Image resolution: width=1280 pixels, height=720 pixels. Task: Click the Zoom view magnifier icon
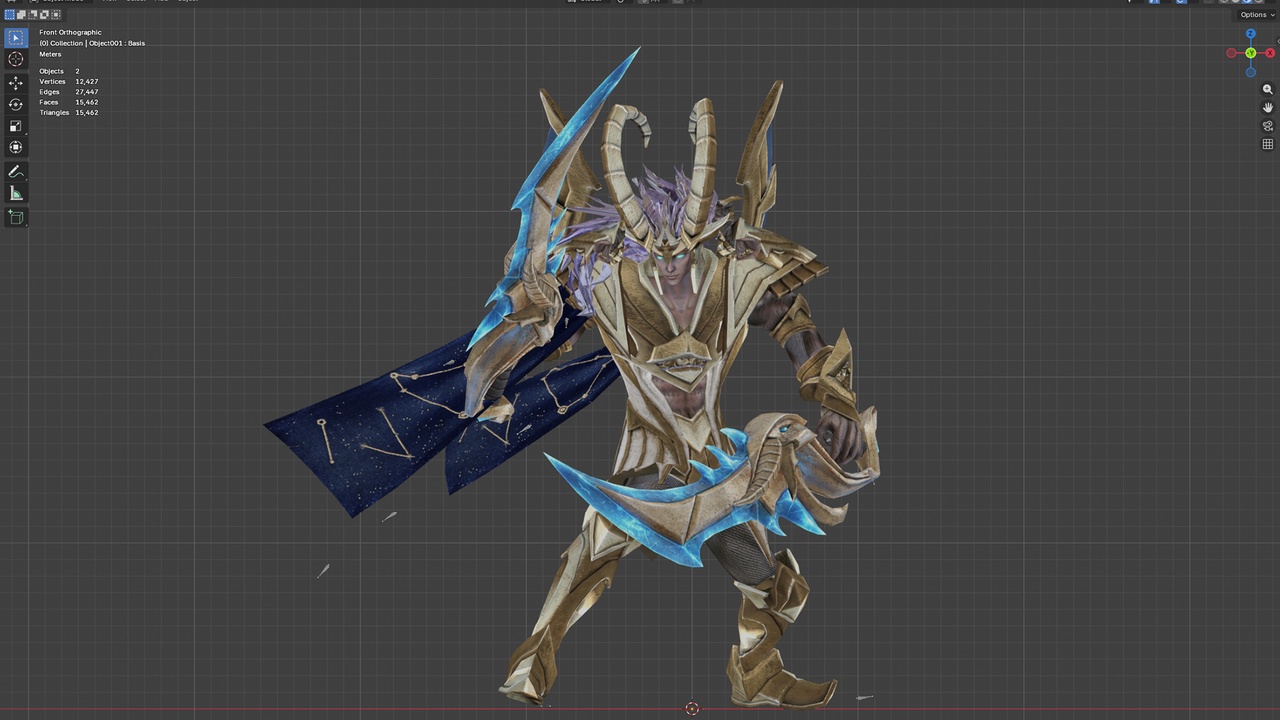click(1267, 89)
